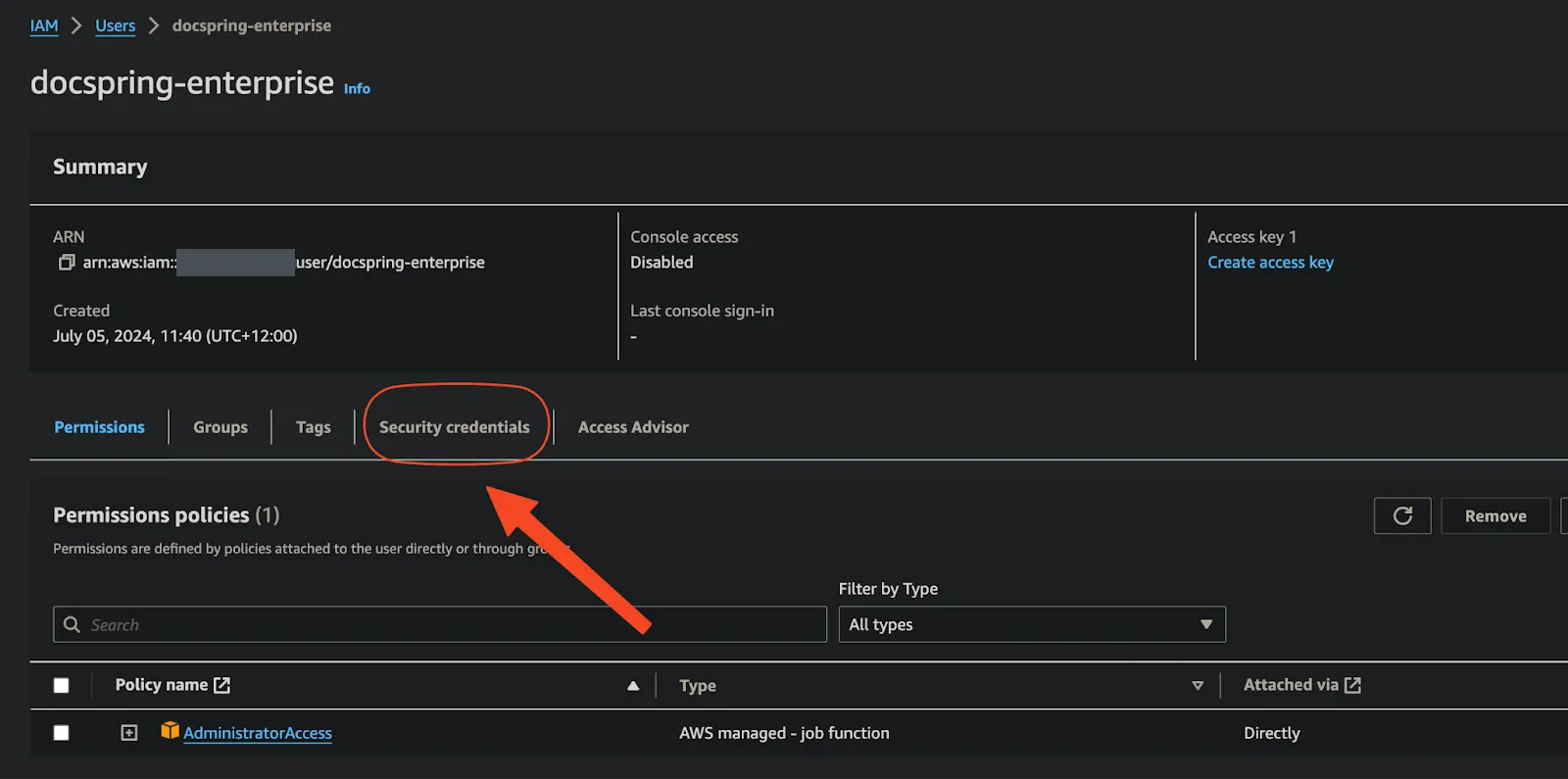Copy the user ARN with copy icon

click(x=67, y=263)
